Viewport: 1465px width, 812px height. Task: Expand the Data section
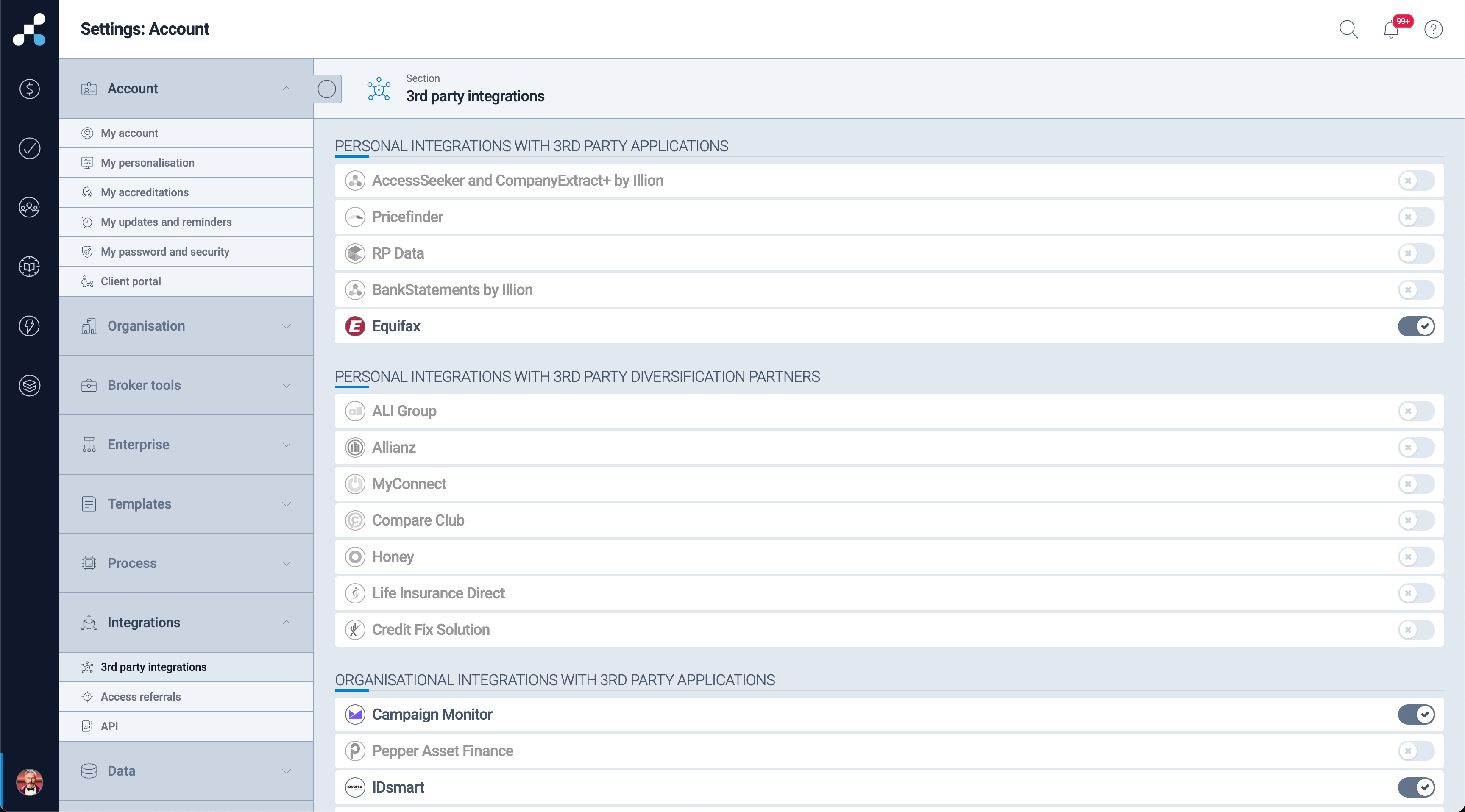tap(186, 771)
